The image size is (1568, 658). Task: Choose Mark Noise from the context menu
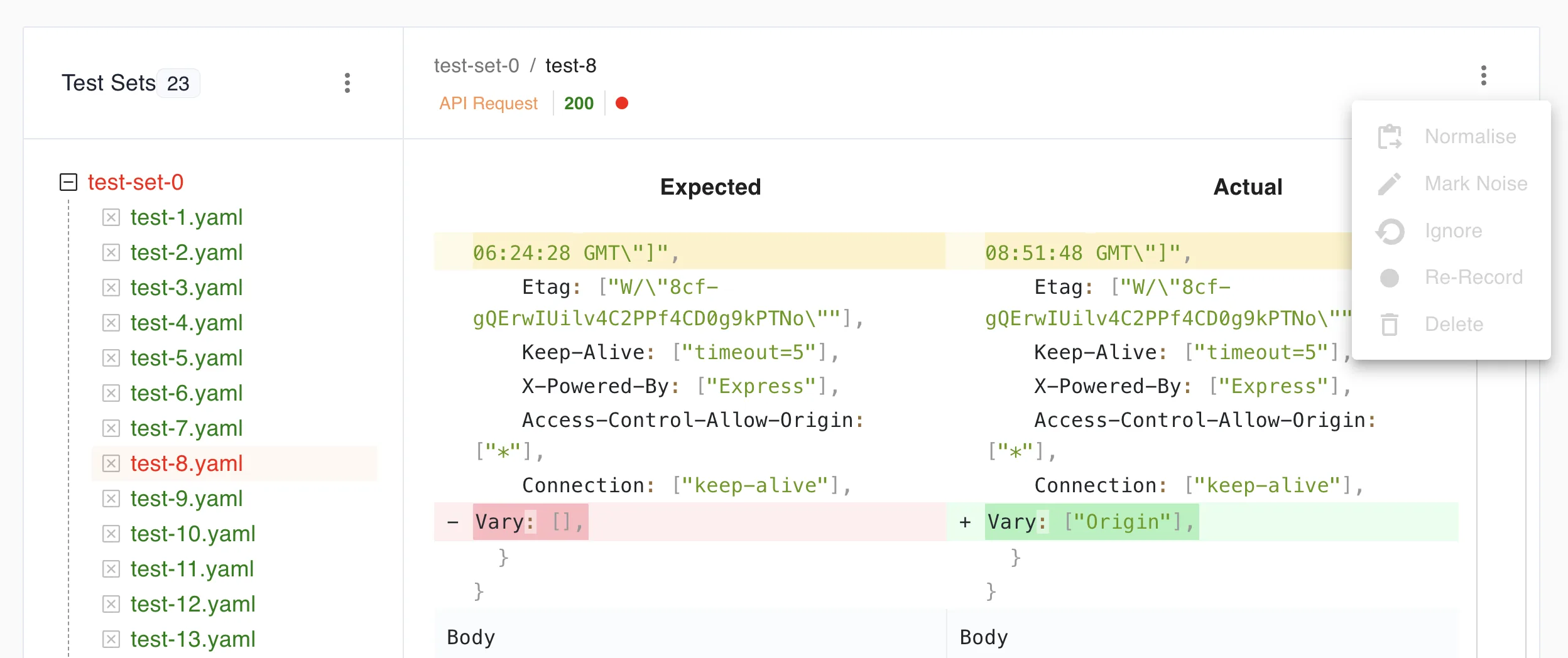(1451, 183)
